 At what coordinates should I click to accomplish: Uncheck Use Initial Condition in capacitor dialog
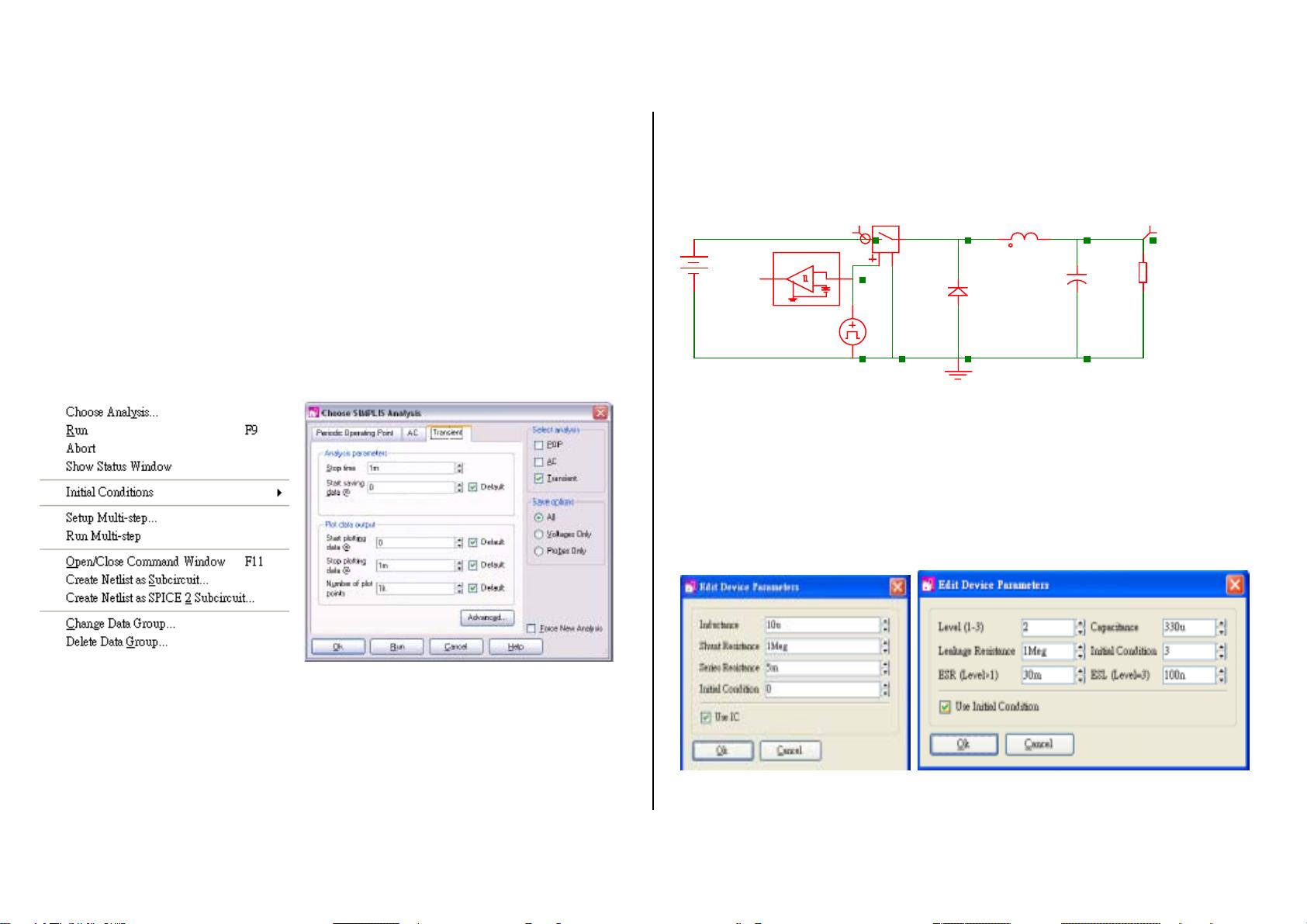pos(945,707)
